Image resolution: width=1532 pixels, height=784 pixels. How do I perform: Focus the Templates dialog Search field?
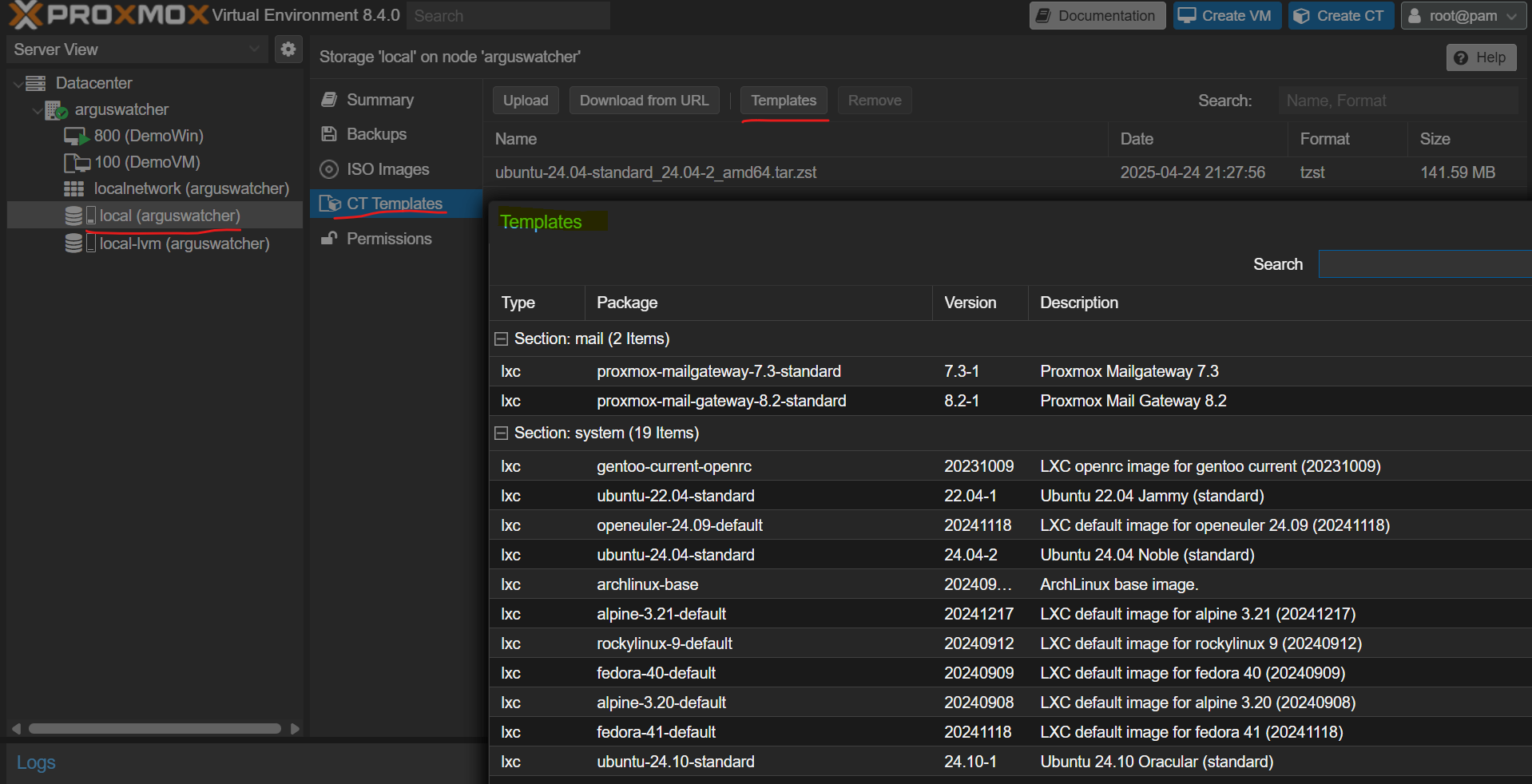(1425, 264)
